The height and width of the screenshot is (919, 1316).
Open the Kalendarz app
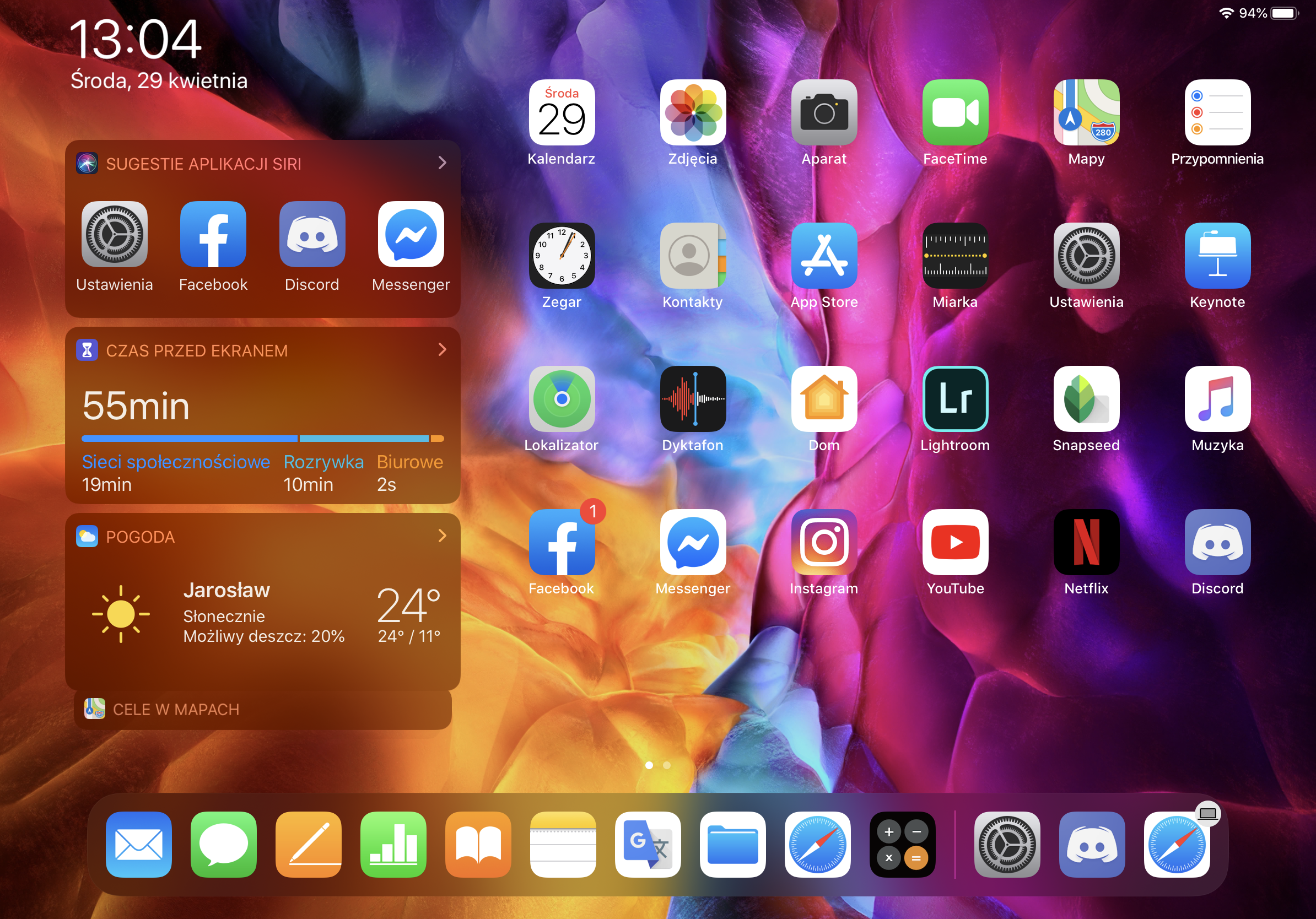[x=561, y=112]
